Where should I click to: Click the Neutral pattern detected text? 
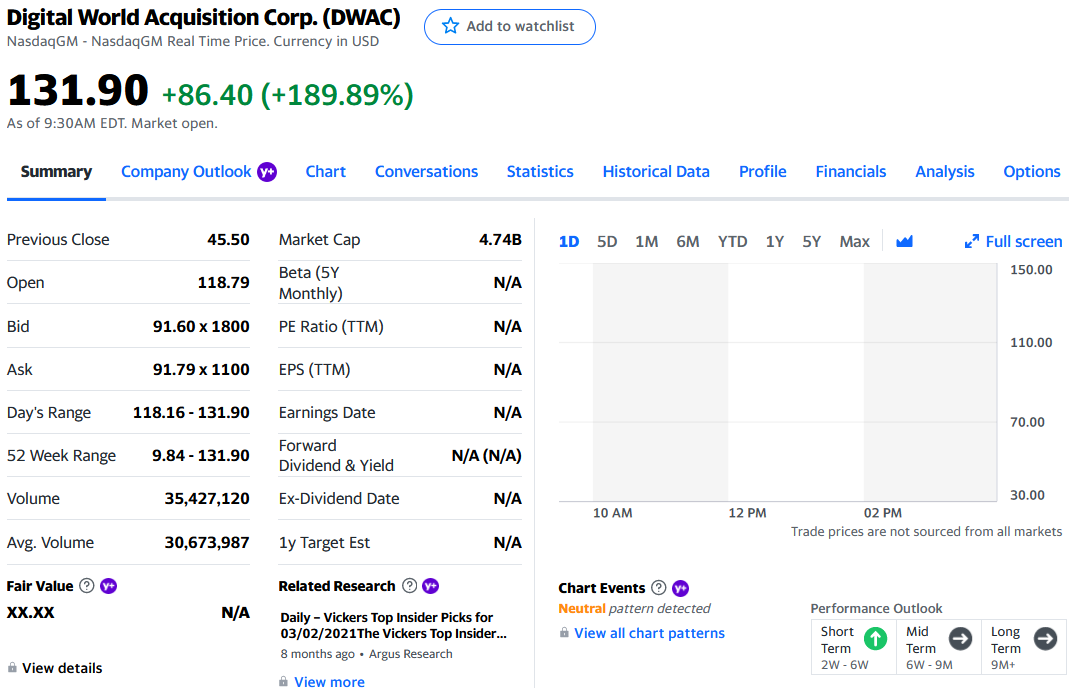click(x=634, y=608)
